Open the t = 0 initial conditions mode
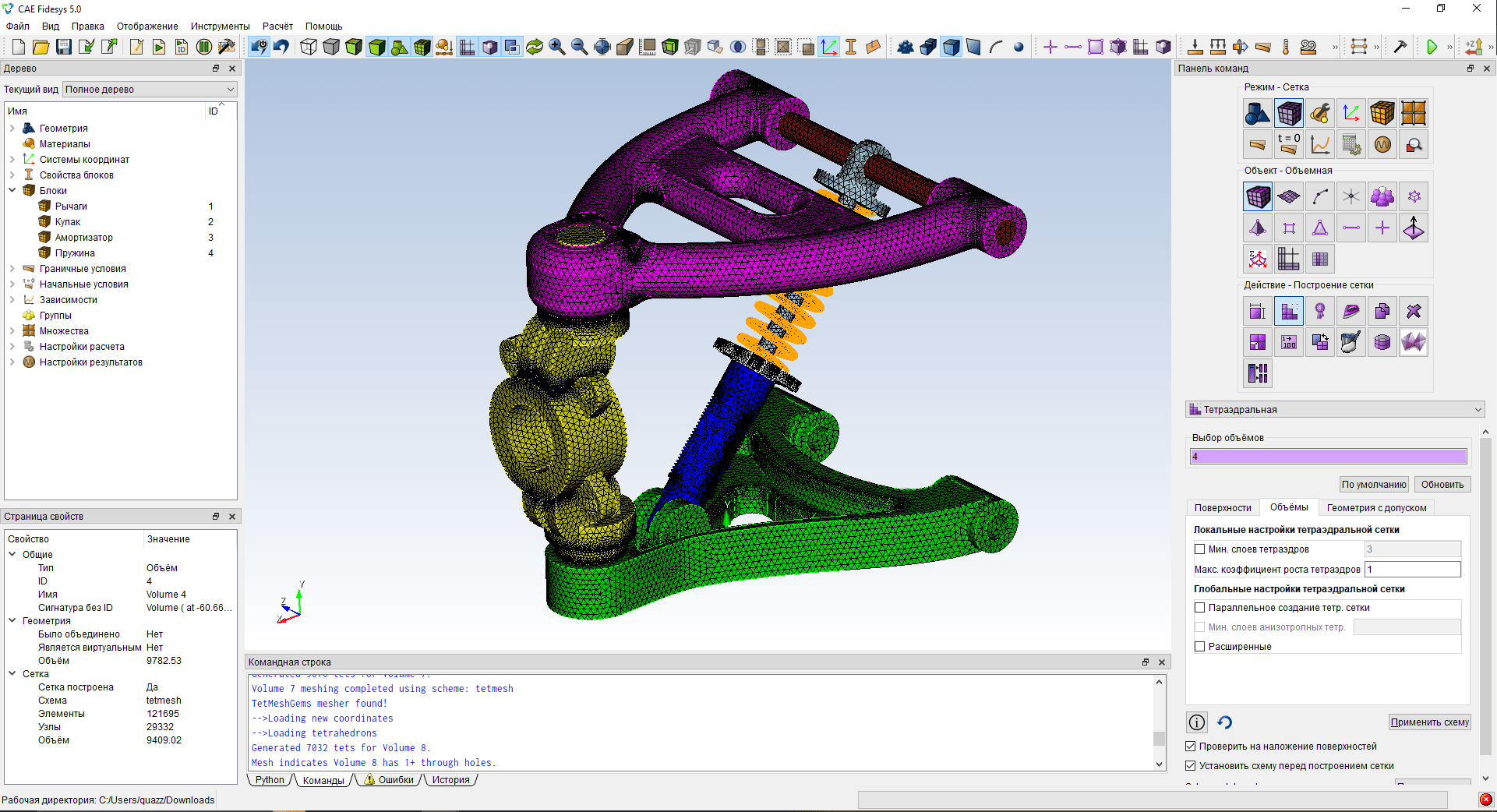This screenshot has width=1497, height=812. 1289,145
